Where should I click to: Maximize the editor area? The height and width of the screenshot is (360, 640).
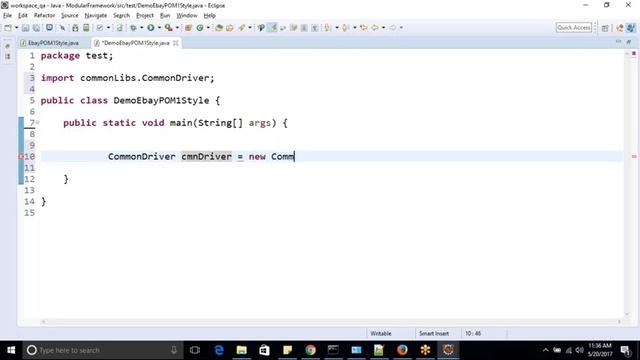tap(629, 42)
